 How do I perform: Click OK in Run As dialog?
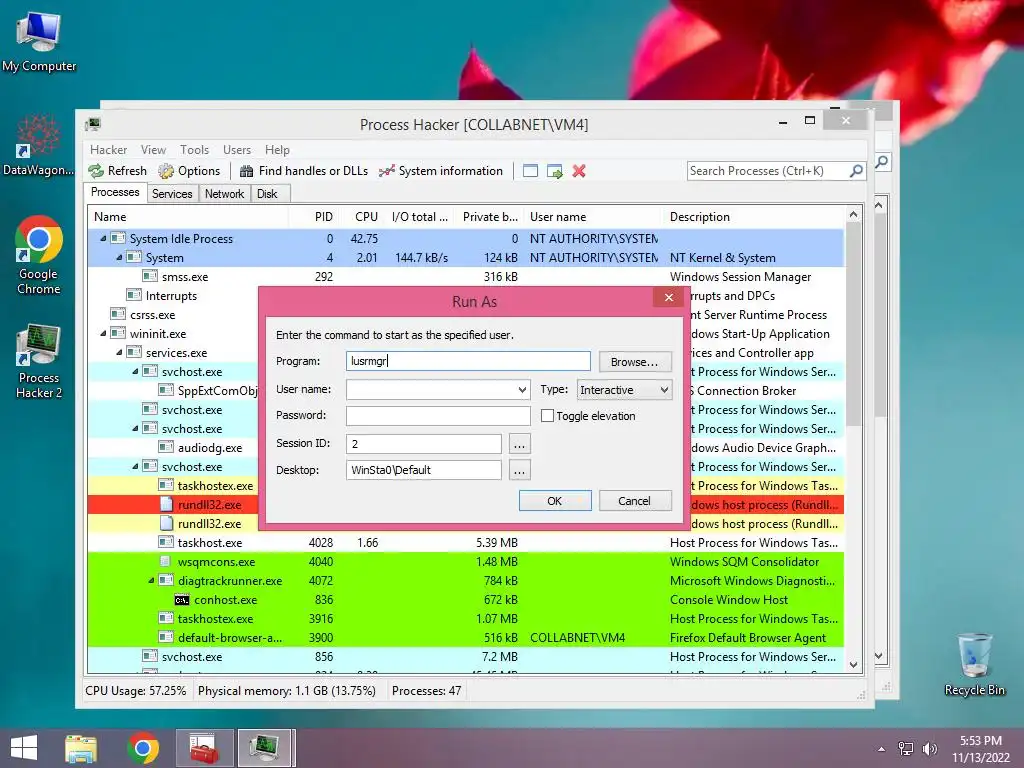pos(554,501)
